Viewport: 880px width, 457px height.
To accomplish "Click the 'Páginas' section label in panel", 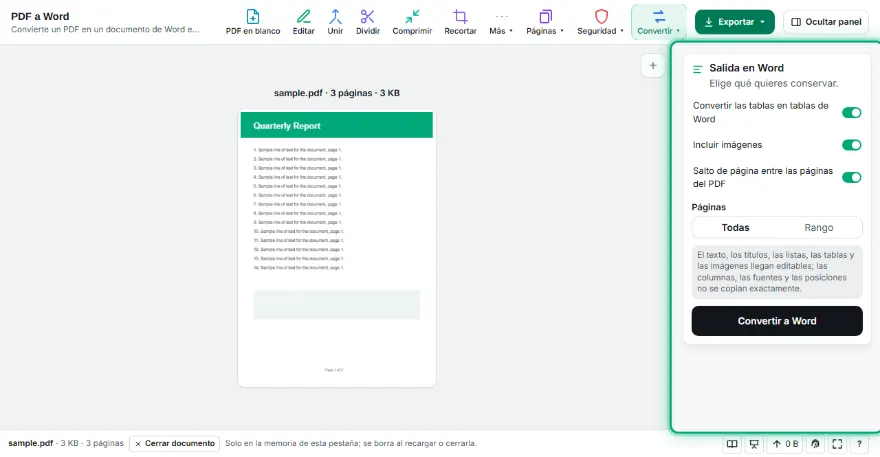I will tap(708, 207).
